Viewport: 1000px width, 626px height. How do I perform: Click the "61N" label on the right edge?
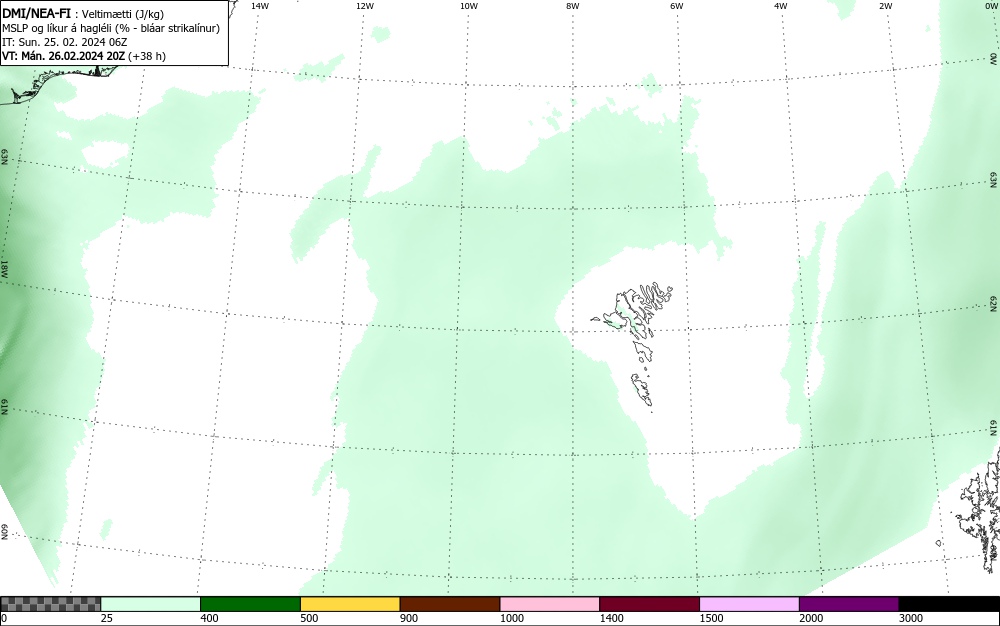click(994, 428)
